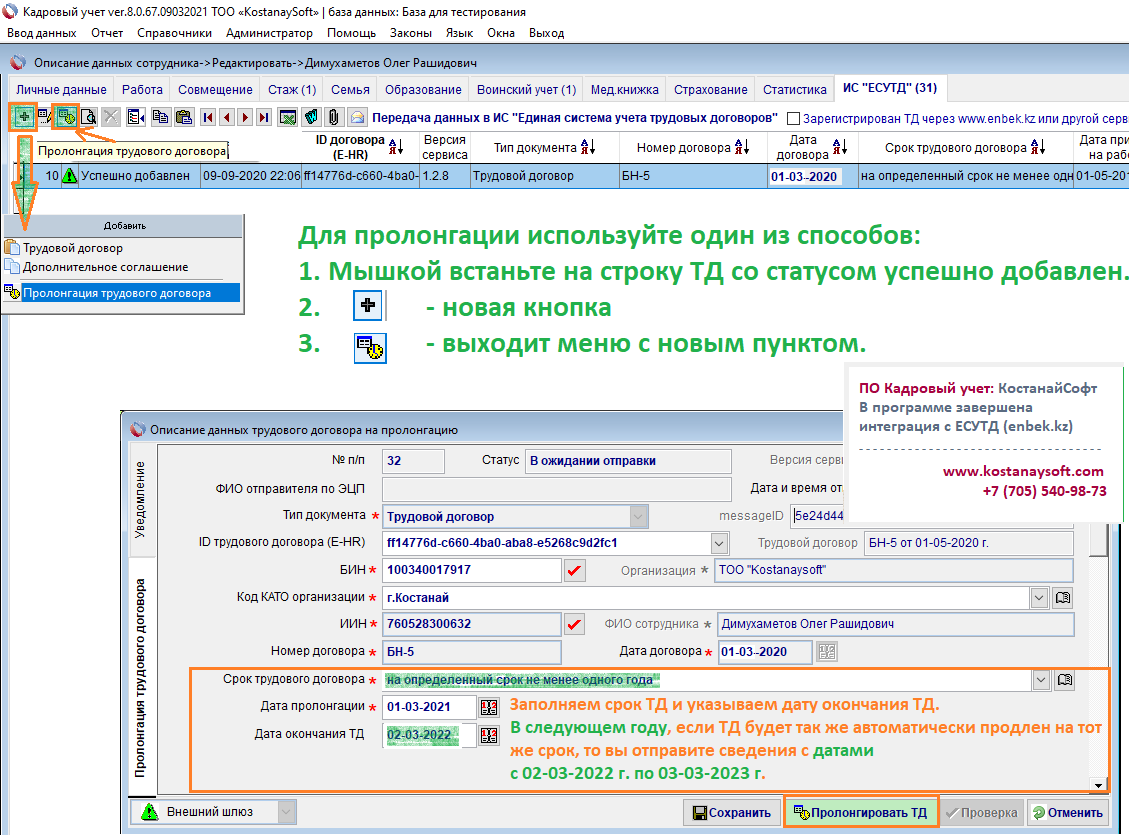Click the Сохранить button

(732, 813)
